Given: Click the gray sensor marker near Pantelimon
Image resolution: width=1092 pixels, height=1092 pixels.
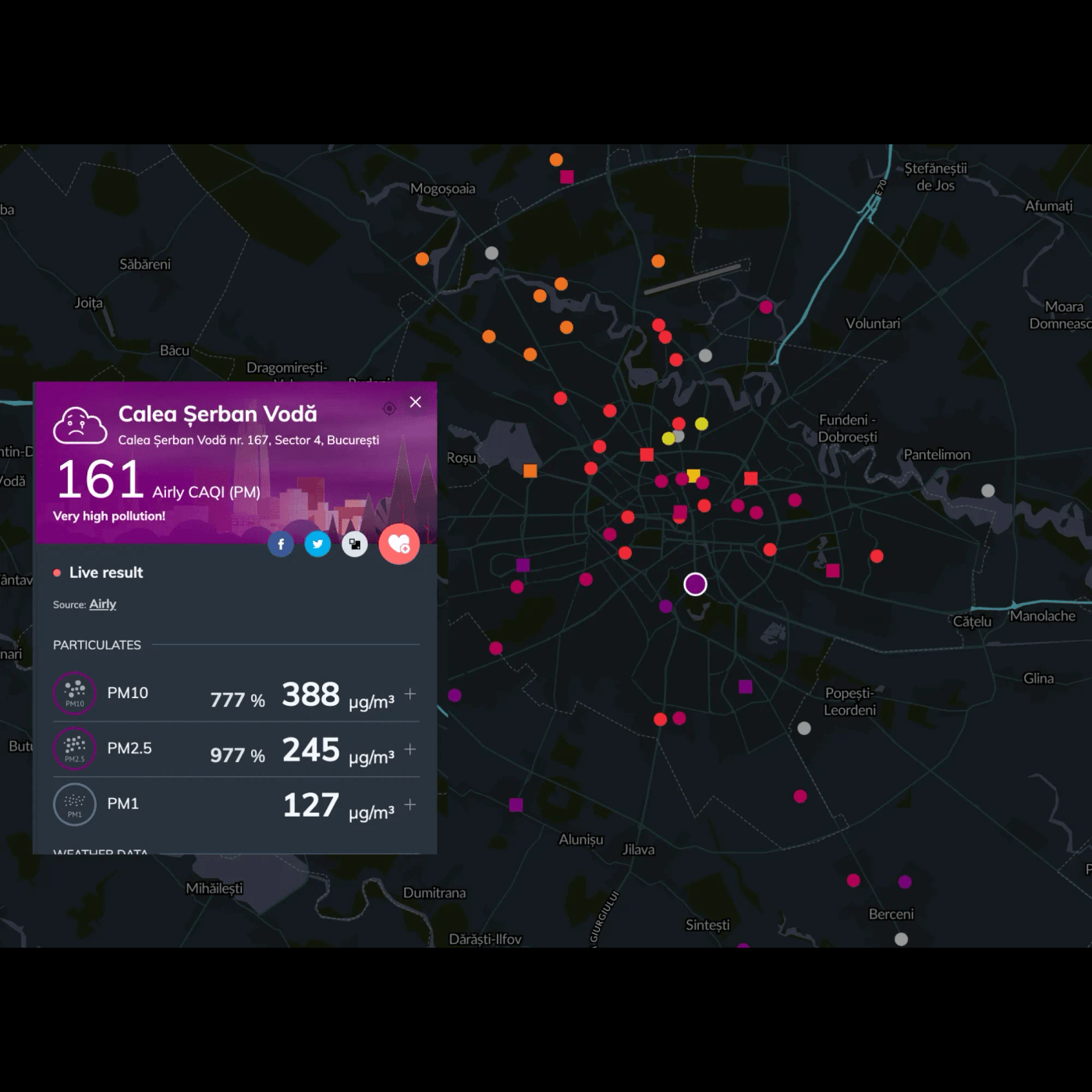Looking at the screenshot, I should (x=988, y=491).
